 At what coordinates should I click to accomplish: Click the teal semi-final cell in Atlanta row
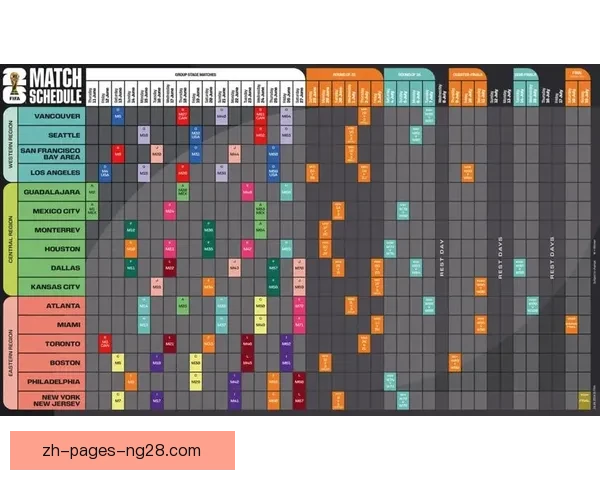(533, 306)
